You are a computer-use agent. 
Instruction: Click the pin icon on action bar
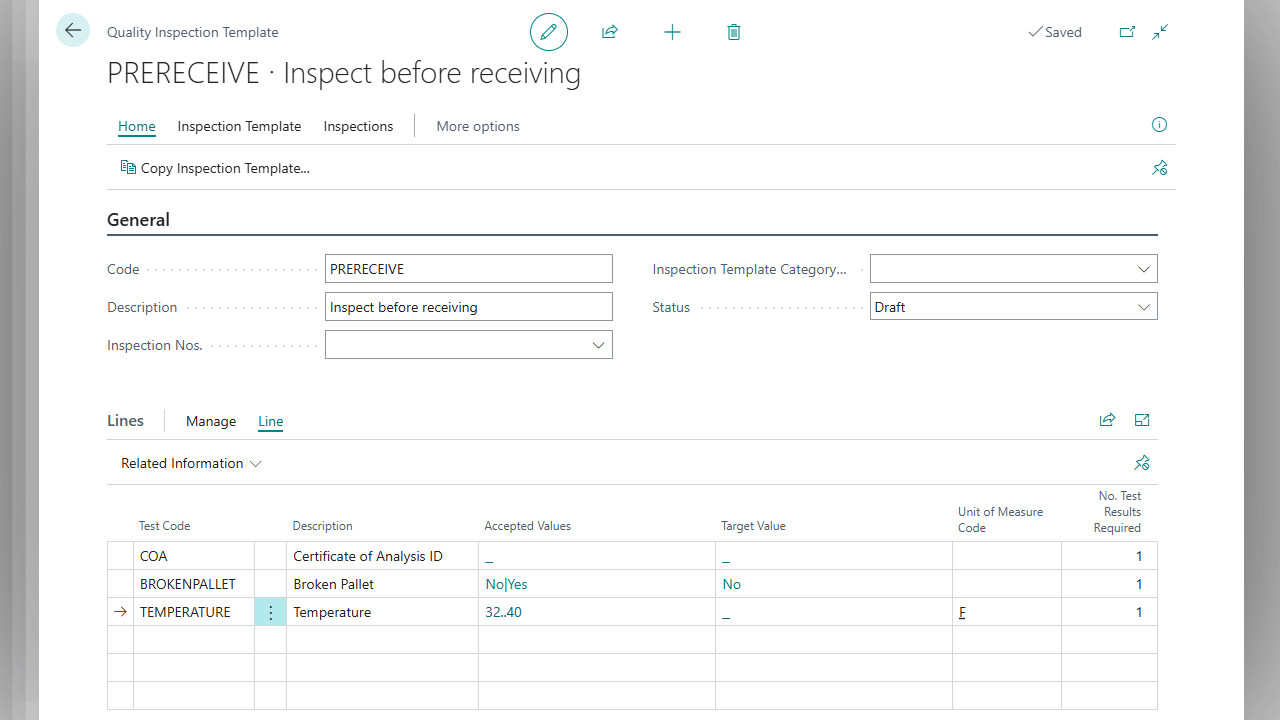pyautogui.click(x=1159, y=168)
